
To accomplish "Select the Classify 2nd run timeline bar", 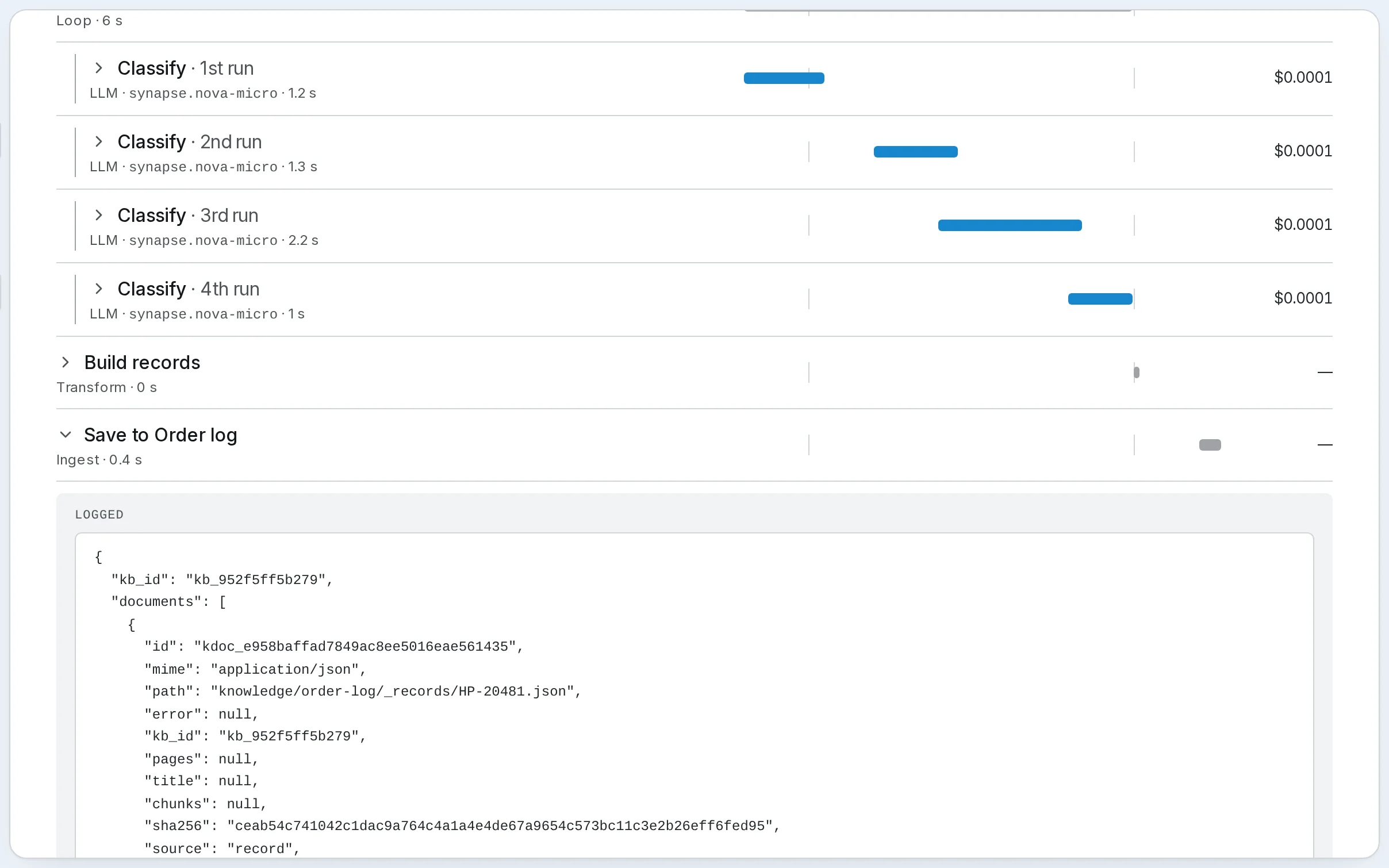I will [915, 152].
